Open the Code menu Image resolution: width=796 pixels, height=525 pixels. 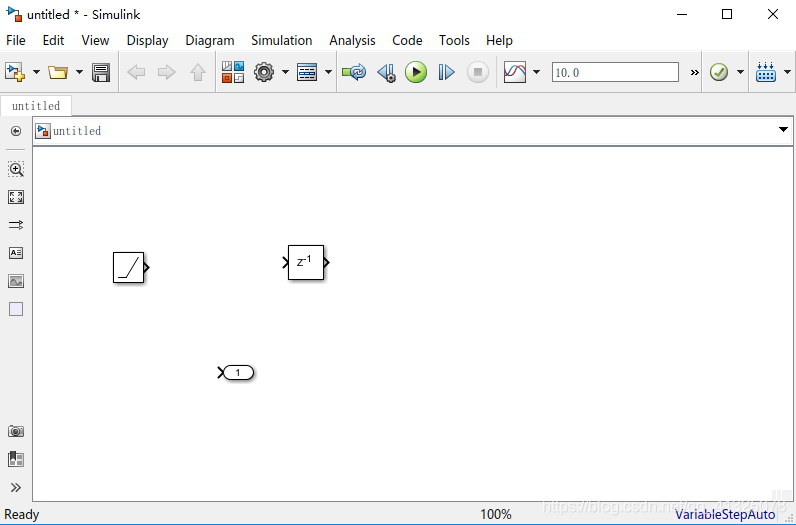pyautogui.click(x=407, y=41)
